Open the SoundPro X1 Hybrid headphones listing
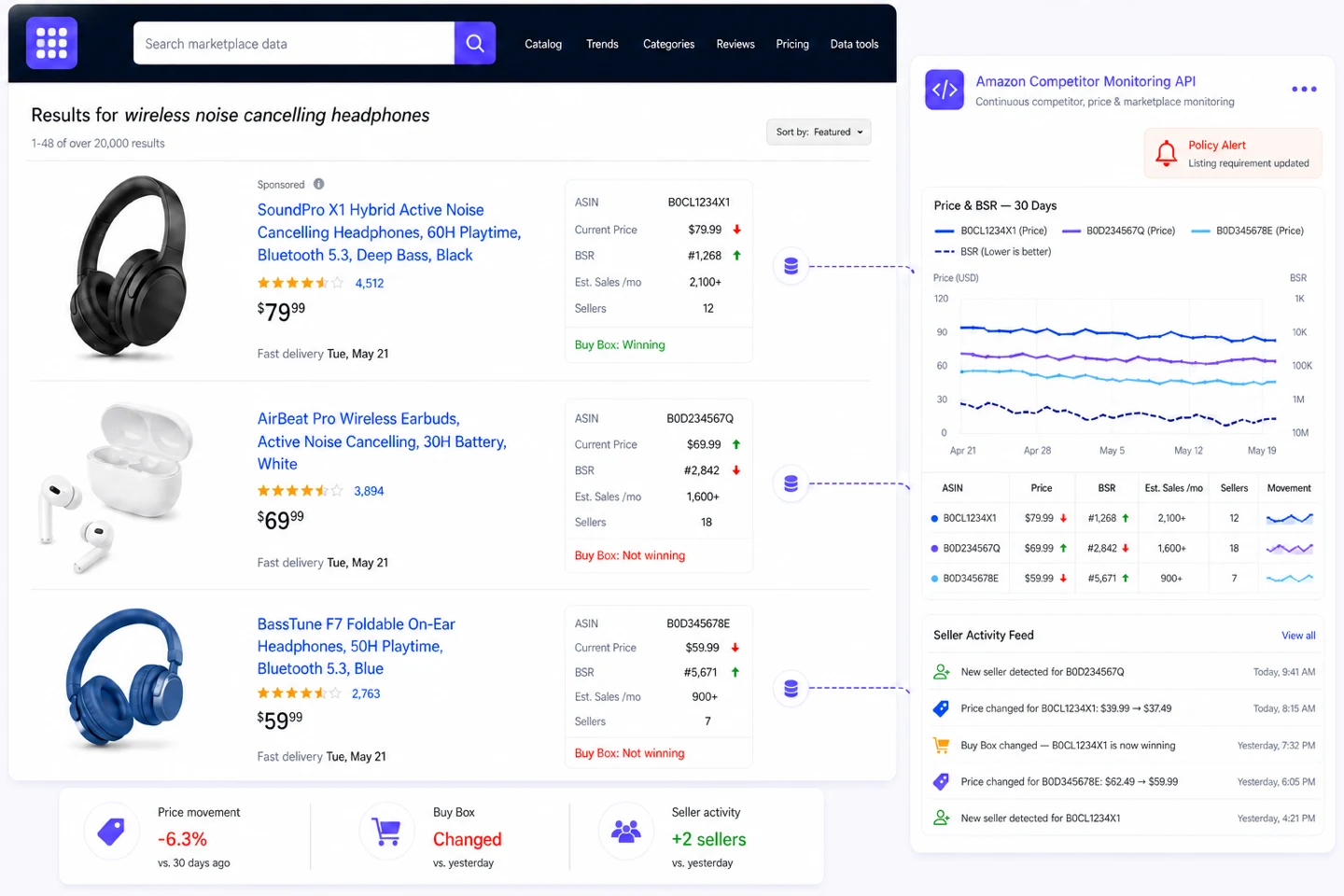The width and height of the screenshot is (1344, 896). tap(389, 232)
